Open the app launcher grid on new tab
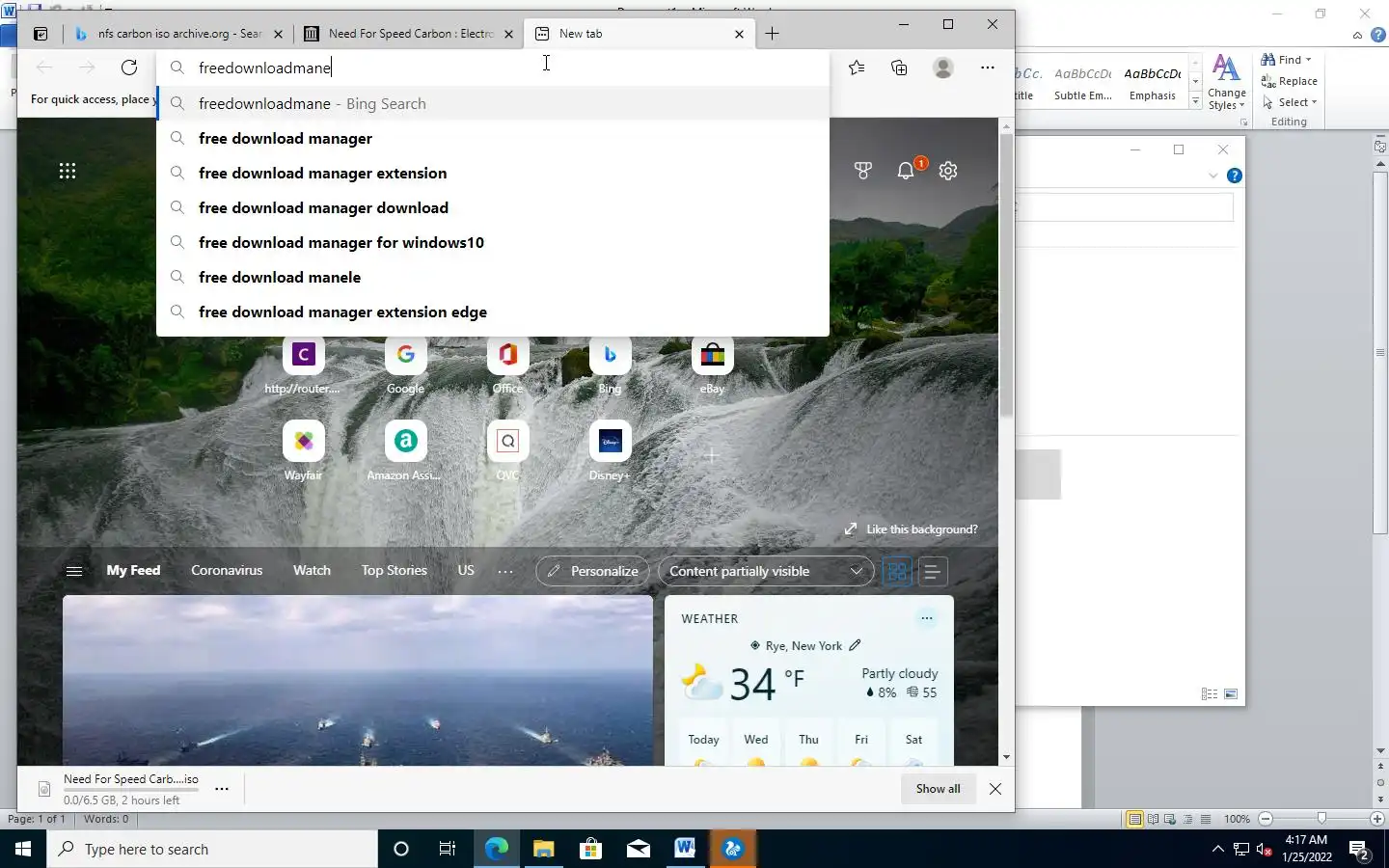 pyautogui.click(x=68, y=172)
